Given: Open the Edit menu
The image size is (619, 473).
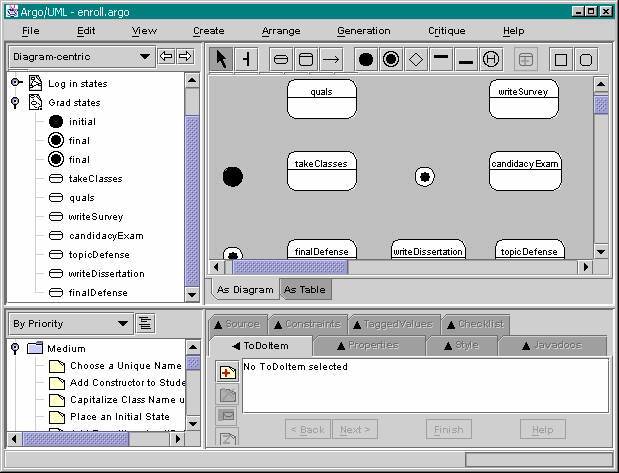Looking at the screenshot, I should pos(86,31).
